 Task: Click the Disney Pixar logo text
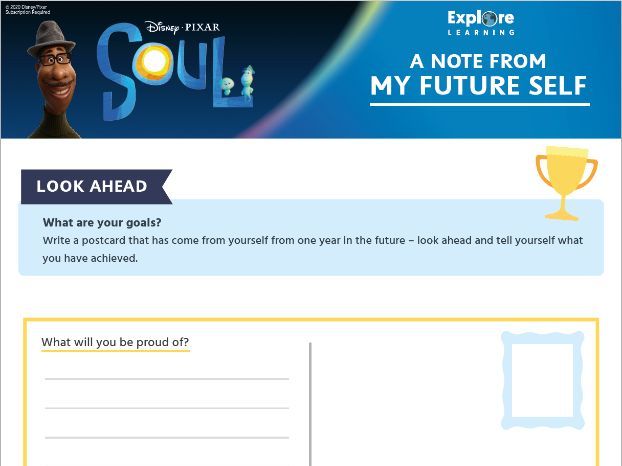click(182, 27)
